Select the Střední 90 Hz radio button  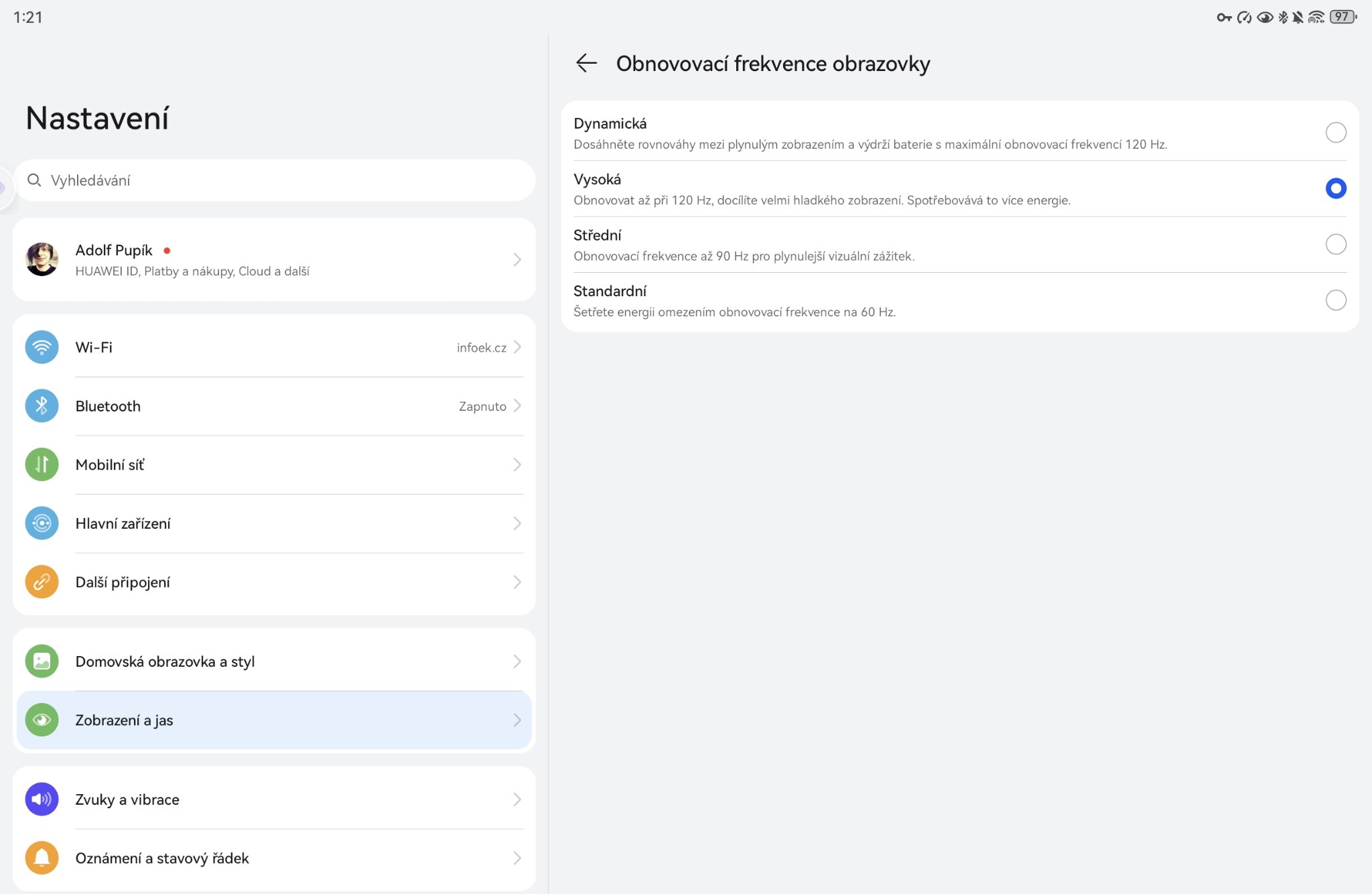pyautogui.click(x=1335, y=244)
